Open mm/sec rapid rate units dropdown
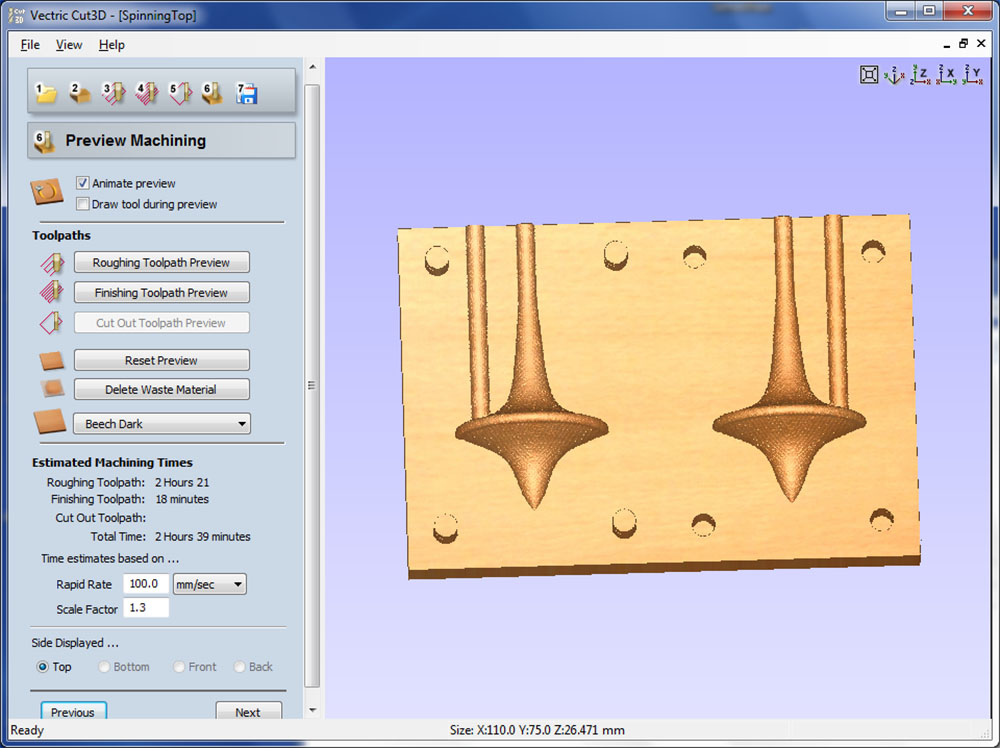Screen dimensions: 1000x748 pos(210,584)
